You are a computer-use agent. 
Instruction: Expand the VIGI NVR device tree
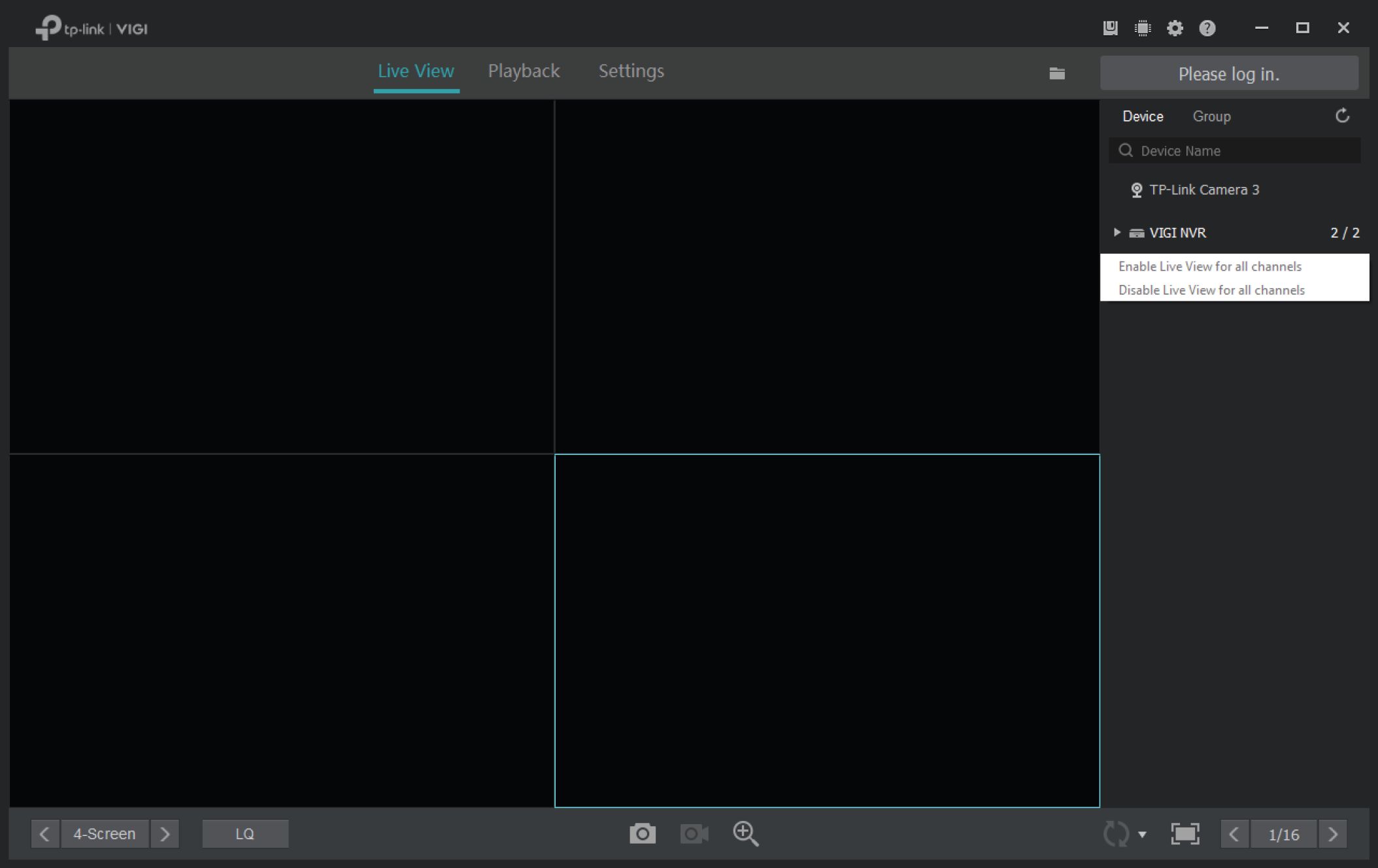(x=1117, y=233)
